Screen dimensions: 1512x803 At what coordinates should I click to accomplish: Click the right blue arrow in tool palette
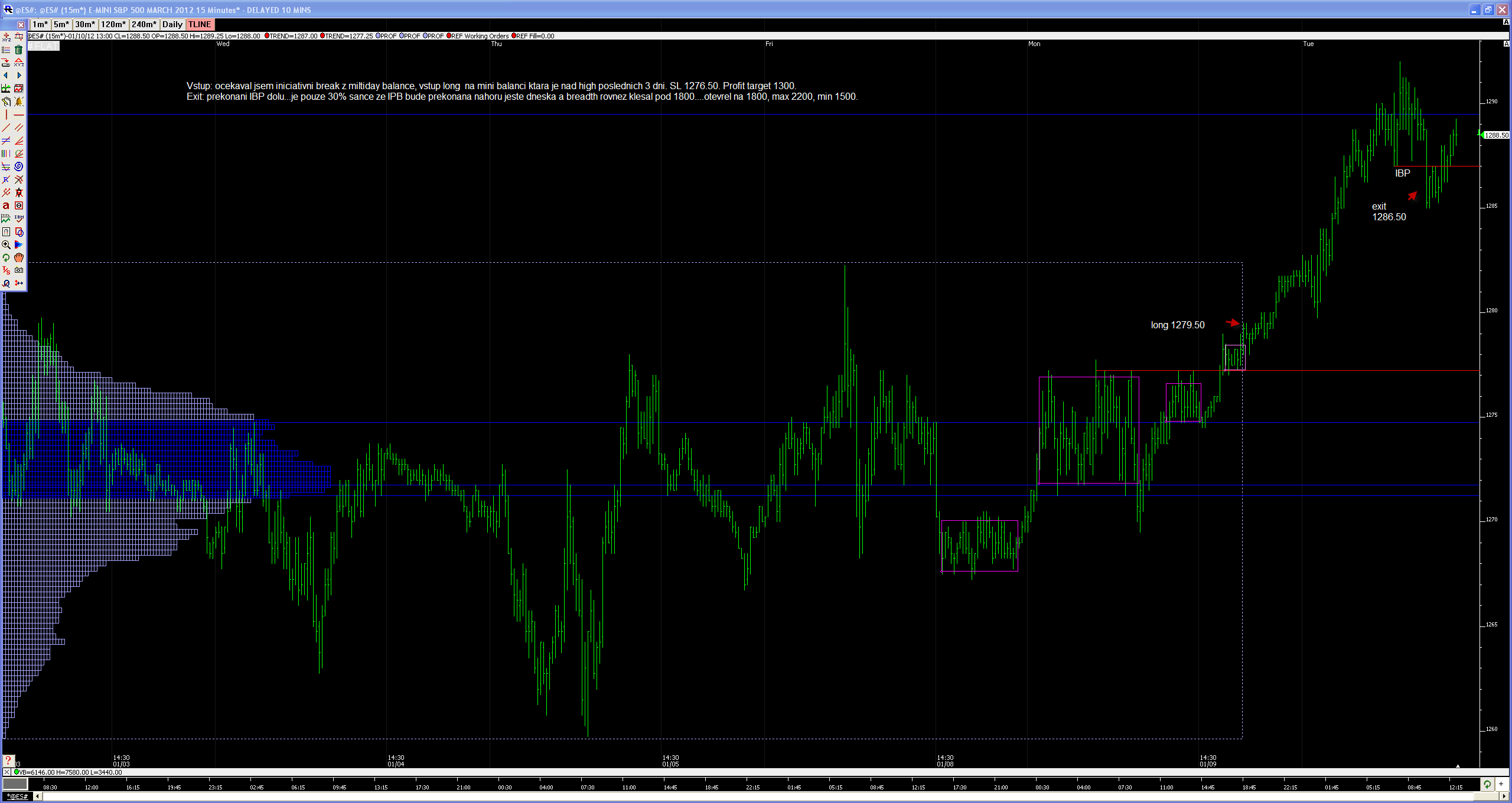(x=19, y=76)
